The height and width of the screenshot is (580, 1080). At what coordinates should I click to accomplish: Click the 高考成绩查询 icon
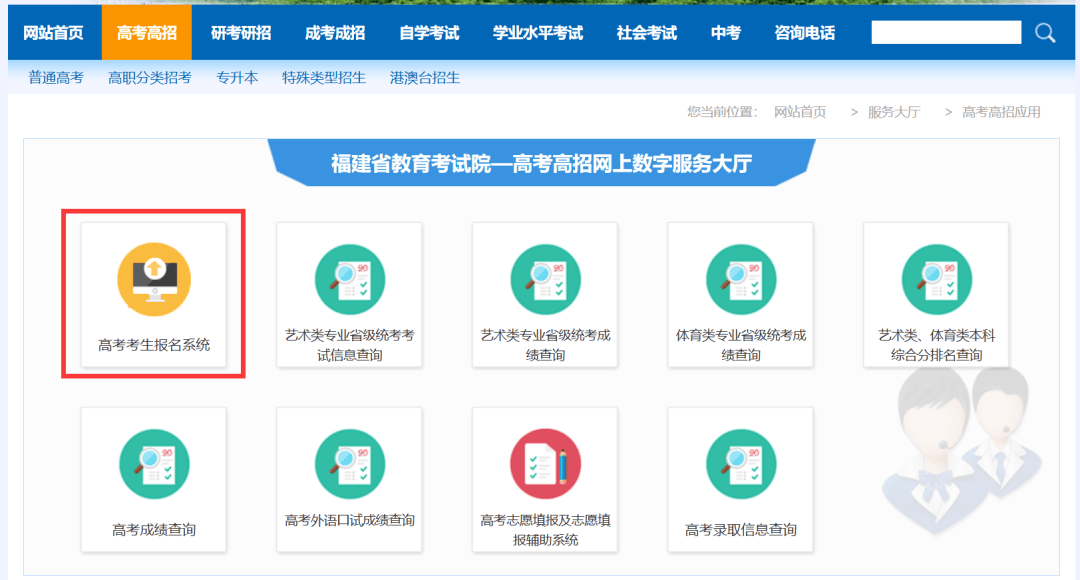154,464
